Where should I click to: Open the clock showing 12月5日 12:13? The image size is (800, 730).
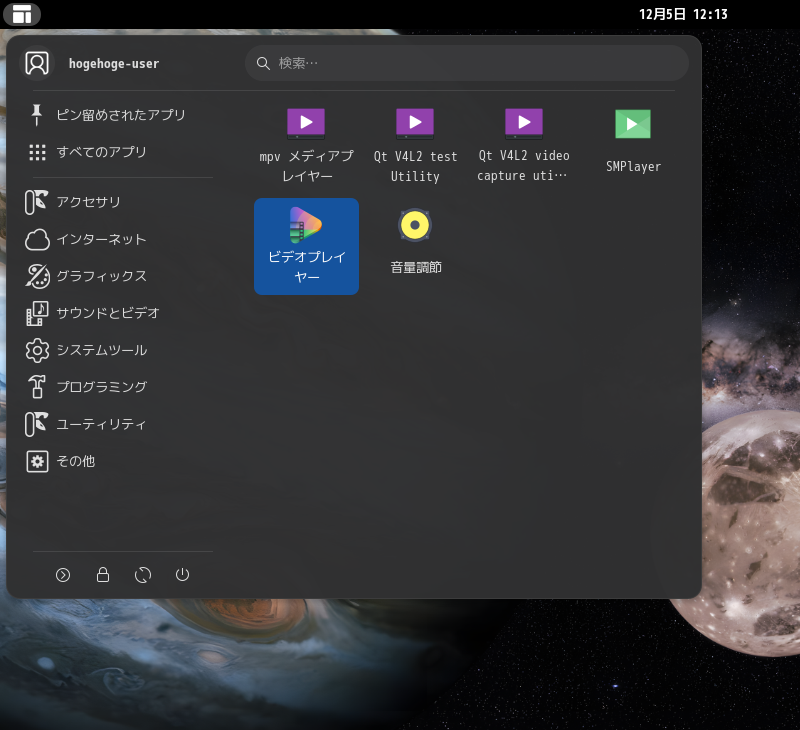coord(683,14)
